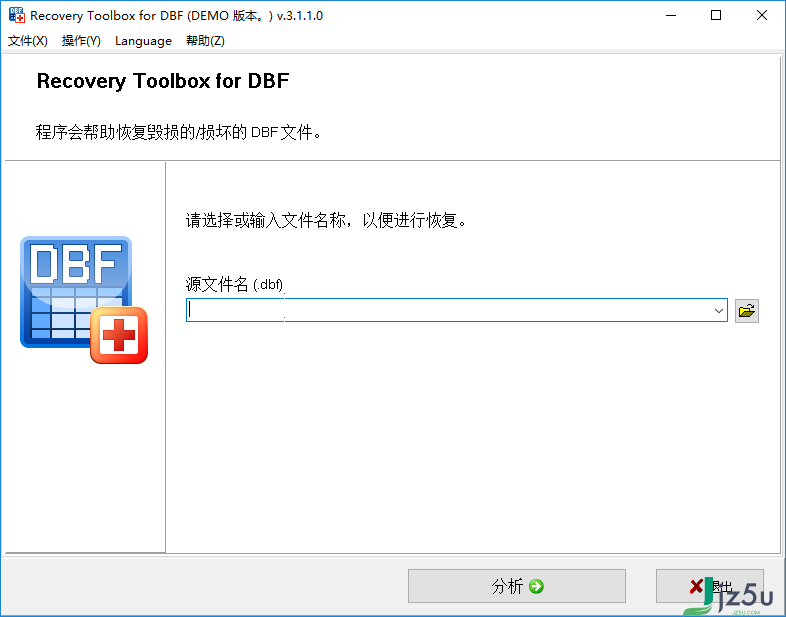Expand the source file name dropdown arrow
The image size is (786, 617).
pos(718,311)
